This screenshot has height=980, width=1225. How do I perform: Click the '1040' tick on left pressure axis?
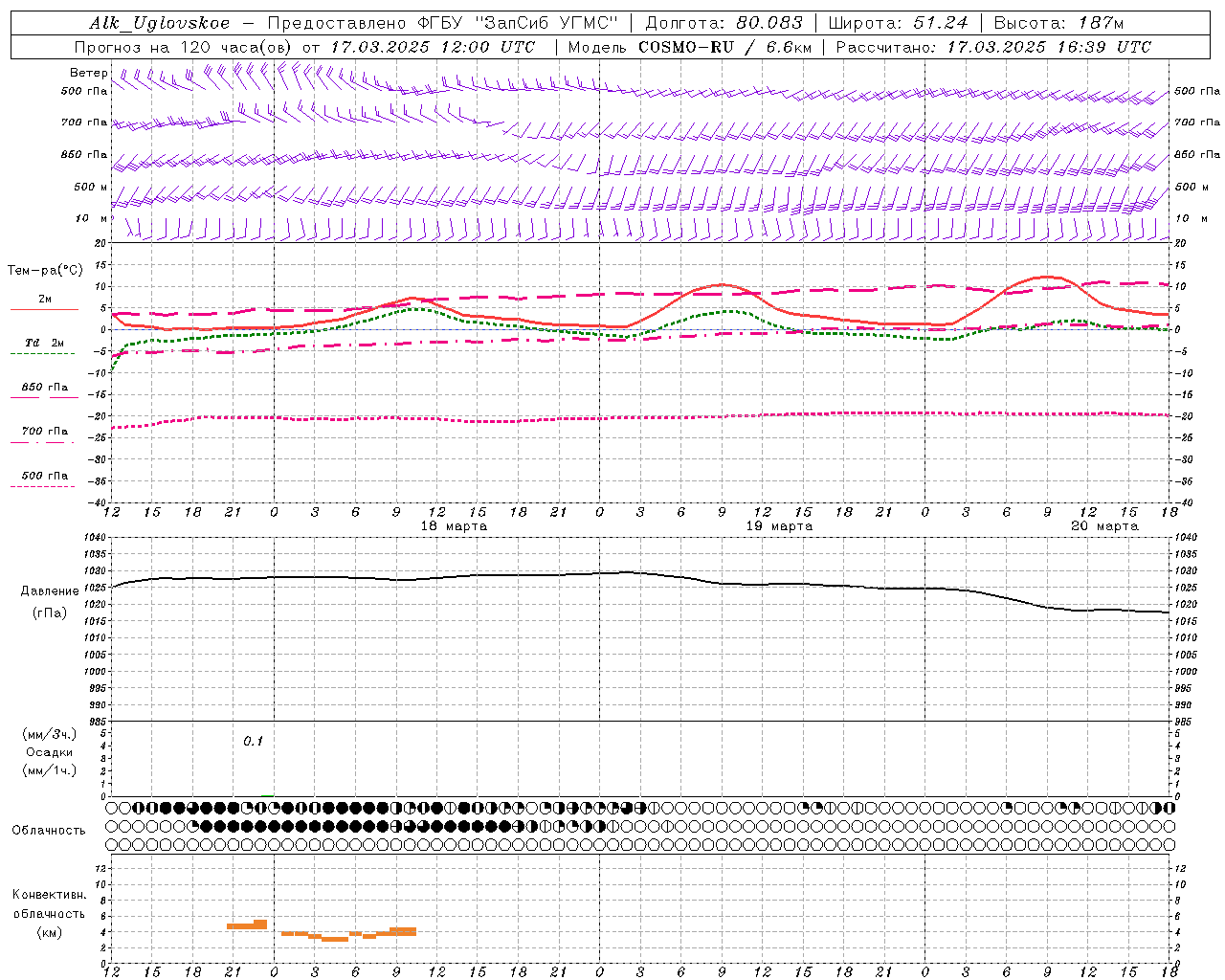click(94, 538)
